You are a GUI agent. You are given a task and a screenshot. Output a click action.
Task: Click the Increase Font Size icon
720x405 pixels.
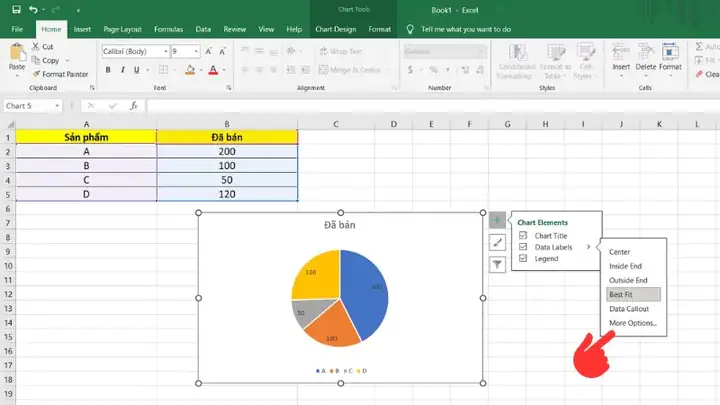[208, 51]
